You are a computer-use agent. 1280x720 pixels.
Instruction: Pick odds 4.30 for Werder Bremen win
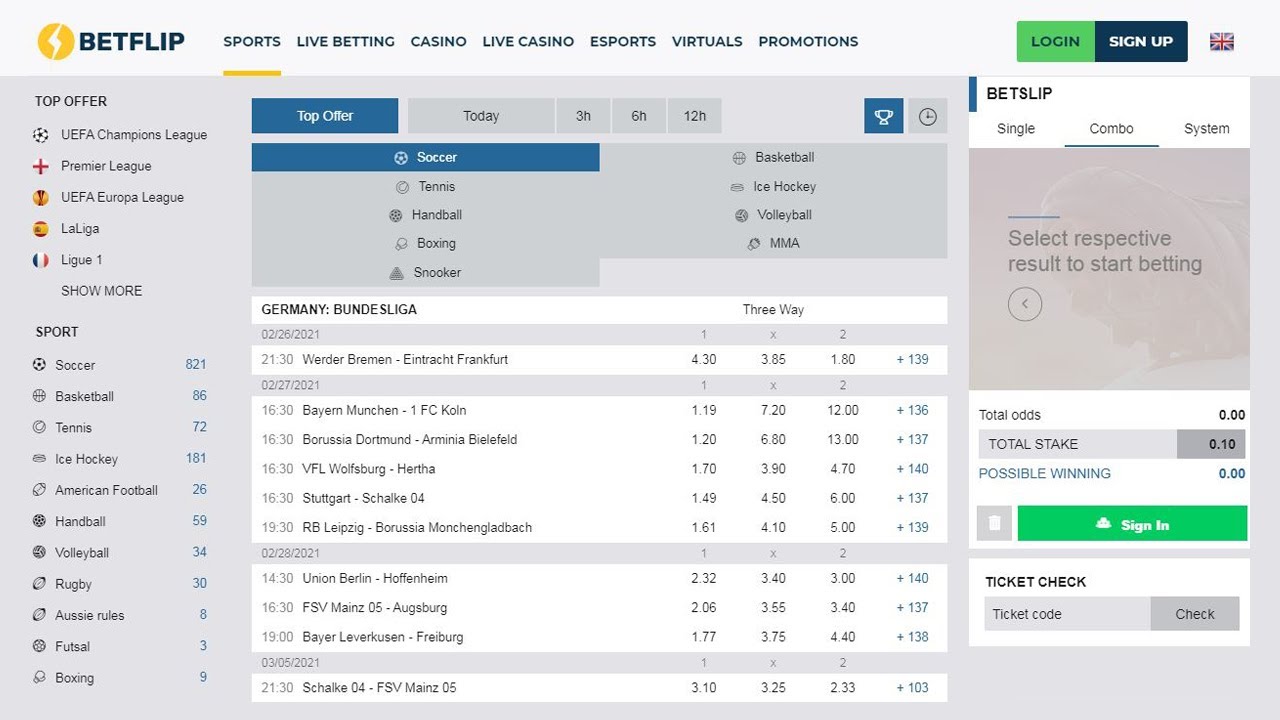click(704, 359)
